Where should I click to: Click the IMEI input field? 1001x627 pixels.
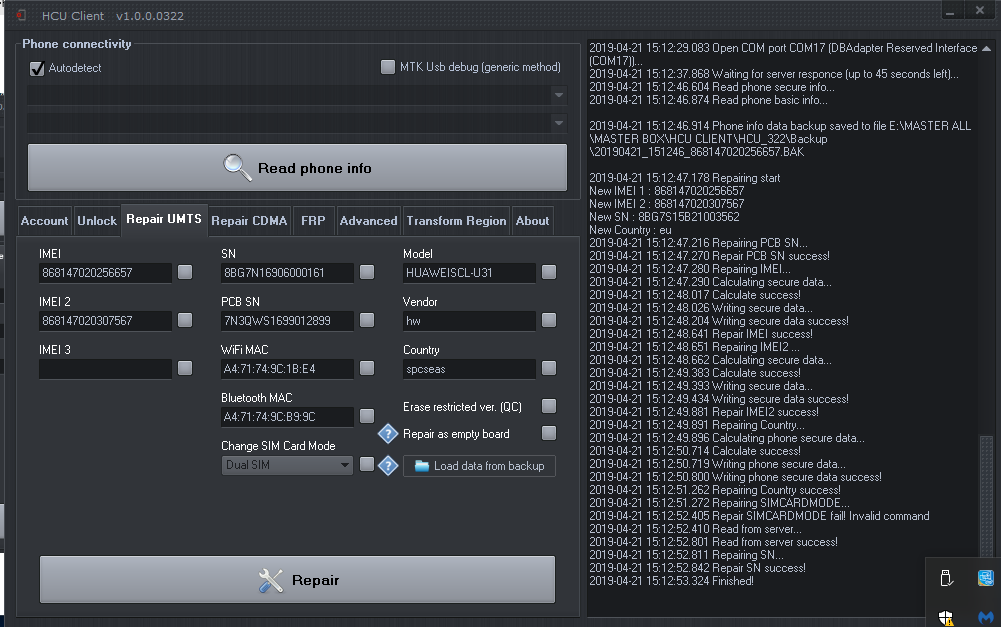coord(105,273)
